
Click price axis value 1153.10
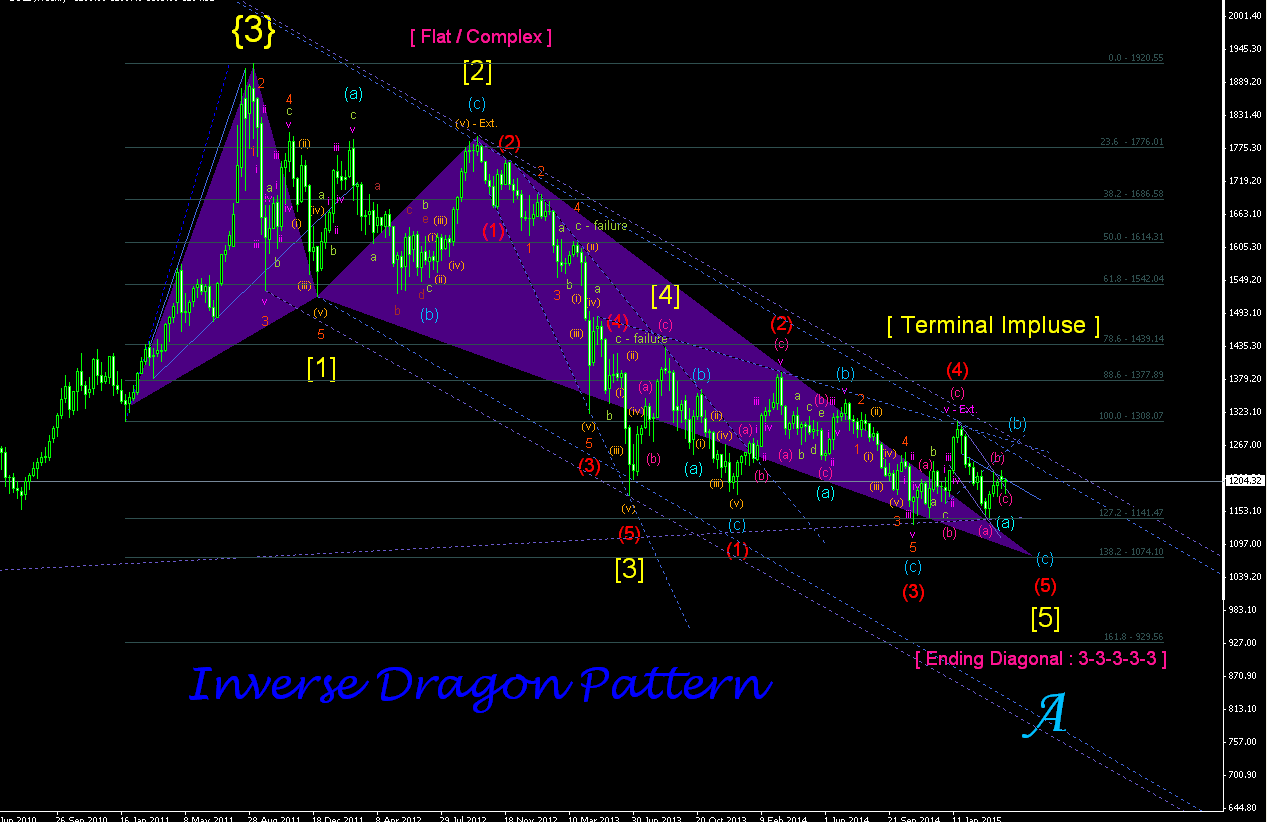(x=1245, y=511)
